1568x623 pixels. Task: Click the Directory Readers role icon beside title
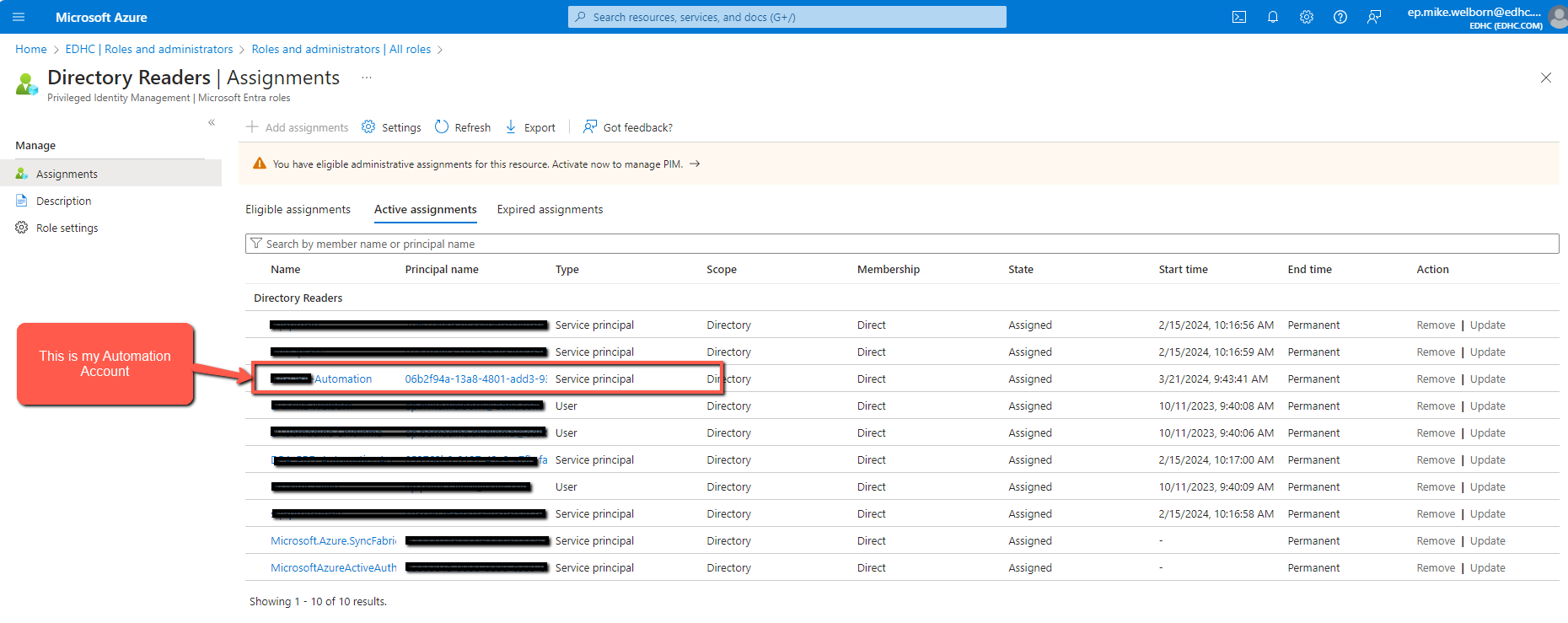pyautogui.click(x=27, y=83)
